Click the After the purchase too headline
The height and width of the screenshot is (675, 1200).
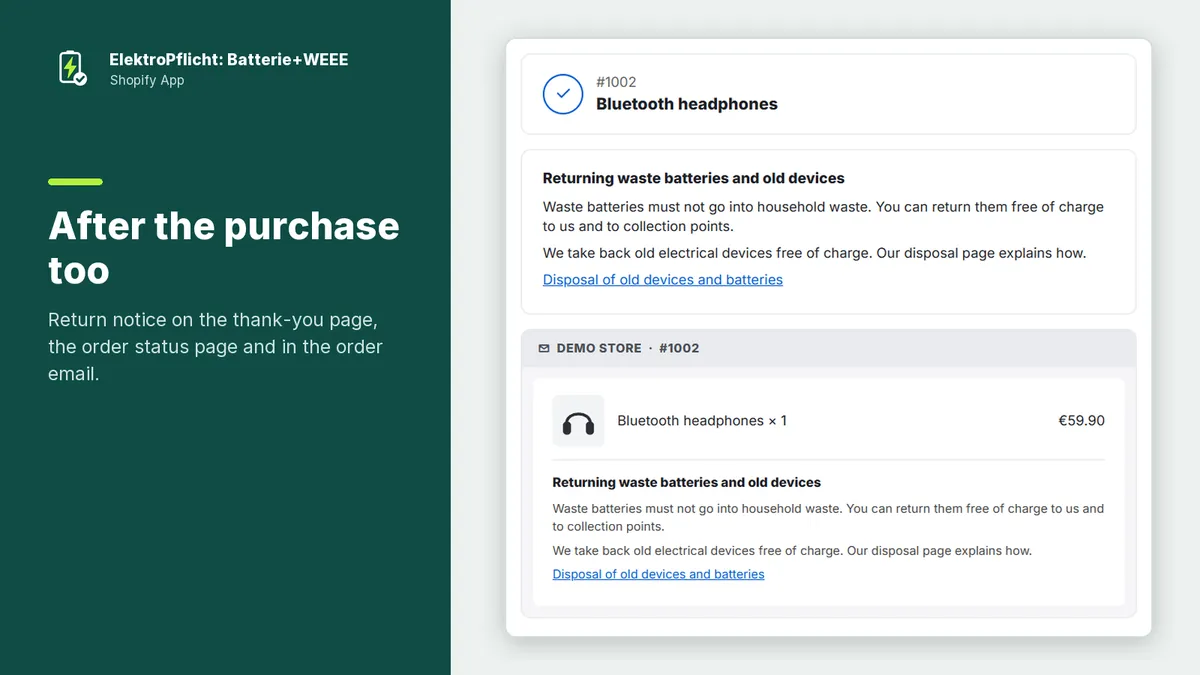(x=224, y=247)
